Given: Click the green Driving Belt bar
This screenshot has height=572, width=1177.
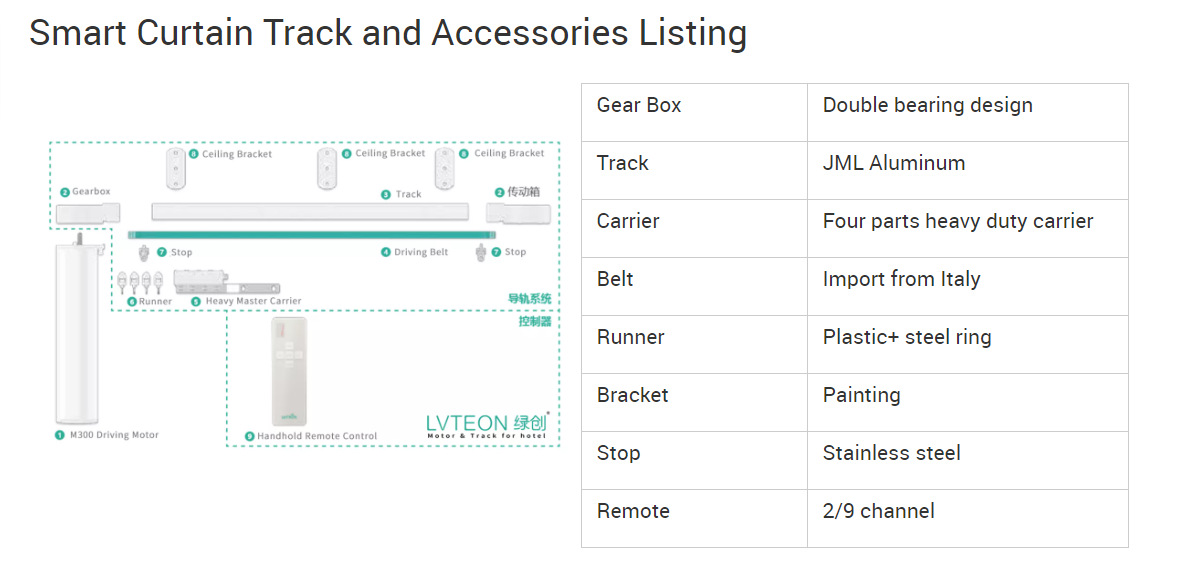Looking at the screenshot, I should tap(311, 235).
